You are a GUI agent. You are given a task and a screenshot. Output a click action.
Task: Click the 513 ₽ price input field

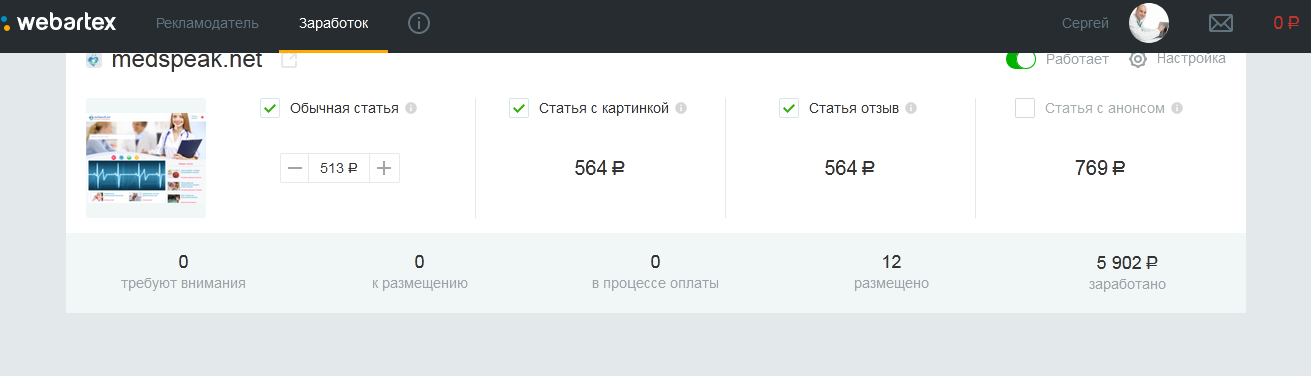[x=339, y=168]
